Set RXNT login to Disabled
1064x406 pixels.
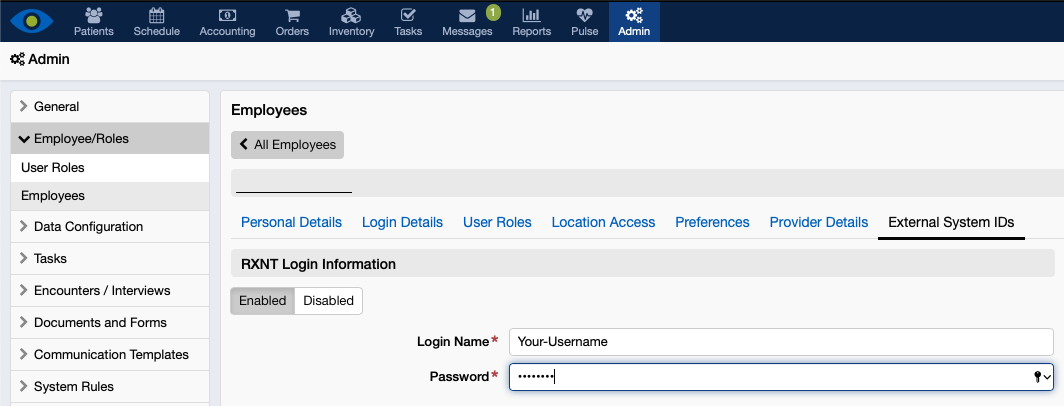pyautogui.click(x=328, y=301)
